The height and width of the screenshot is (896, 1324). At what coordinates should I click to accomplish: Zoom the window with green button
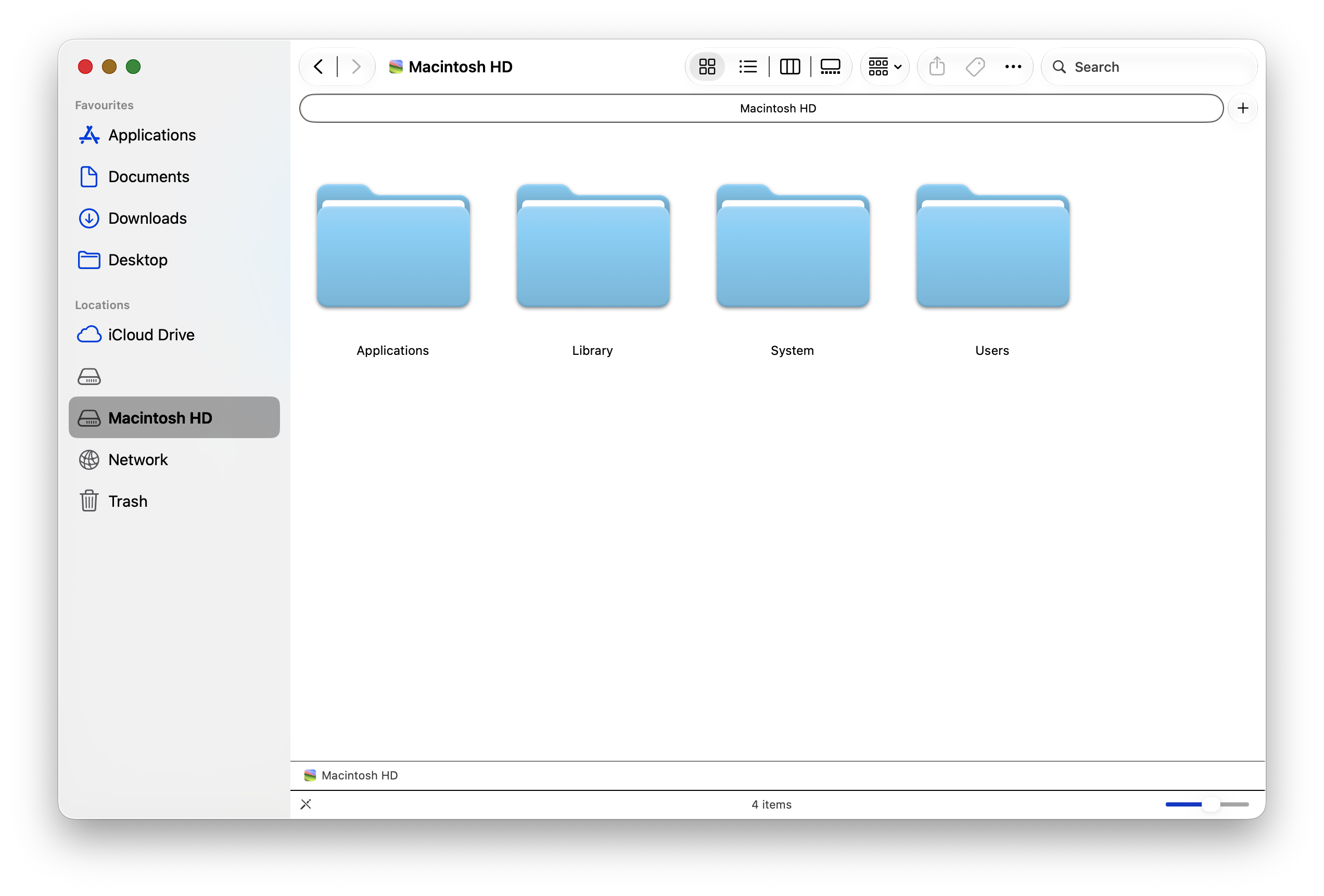133,67
